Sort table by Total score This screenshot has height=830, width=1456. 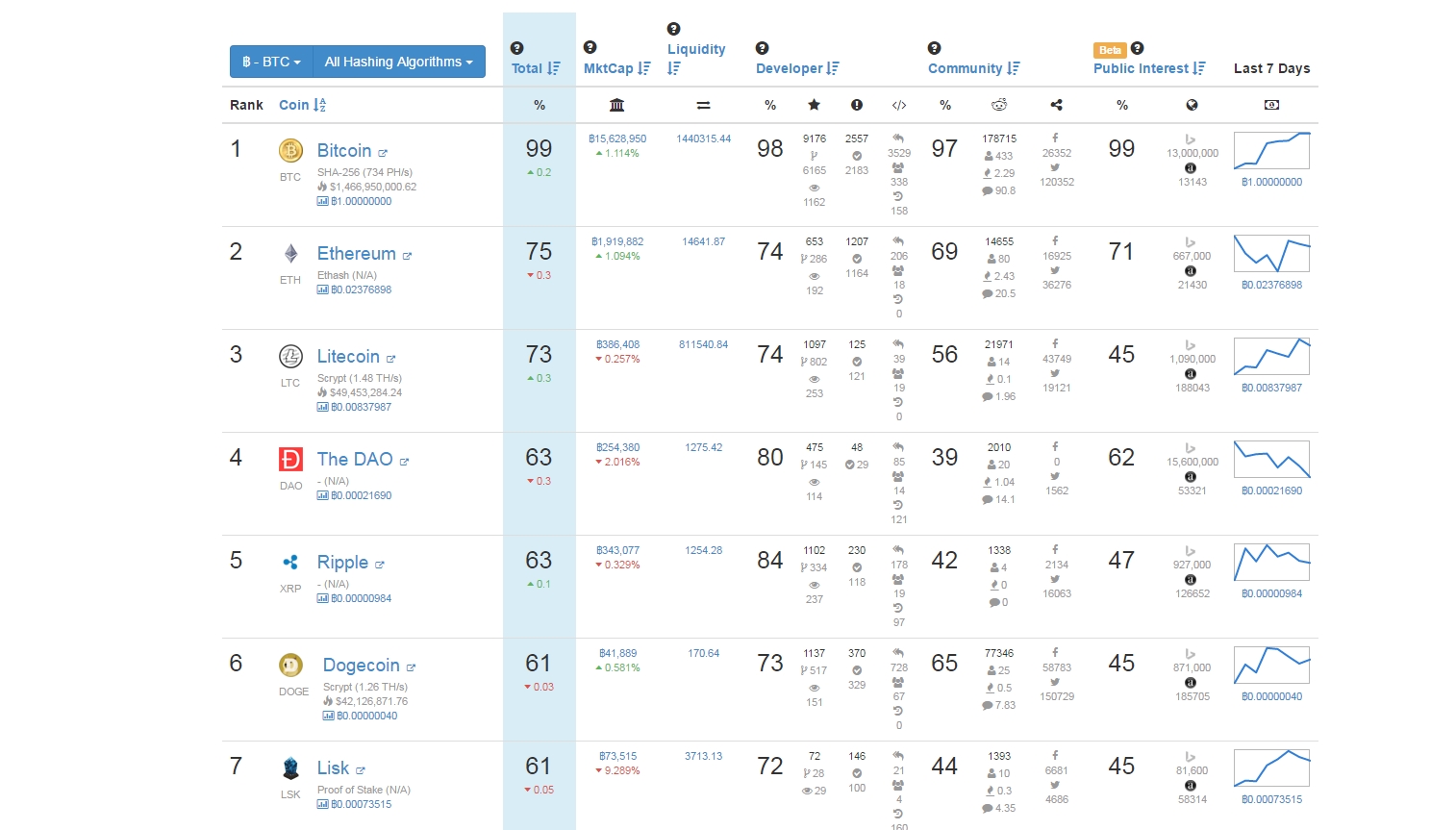coord(536,68)
